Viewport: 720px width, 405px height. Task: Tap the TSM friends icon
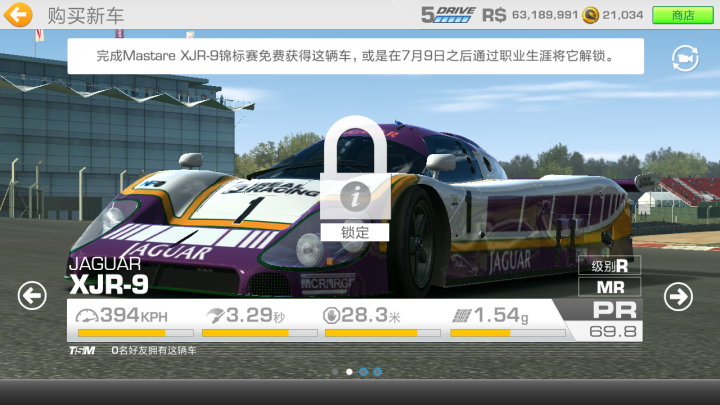82,350
